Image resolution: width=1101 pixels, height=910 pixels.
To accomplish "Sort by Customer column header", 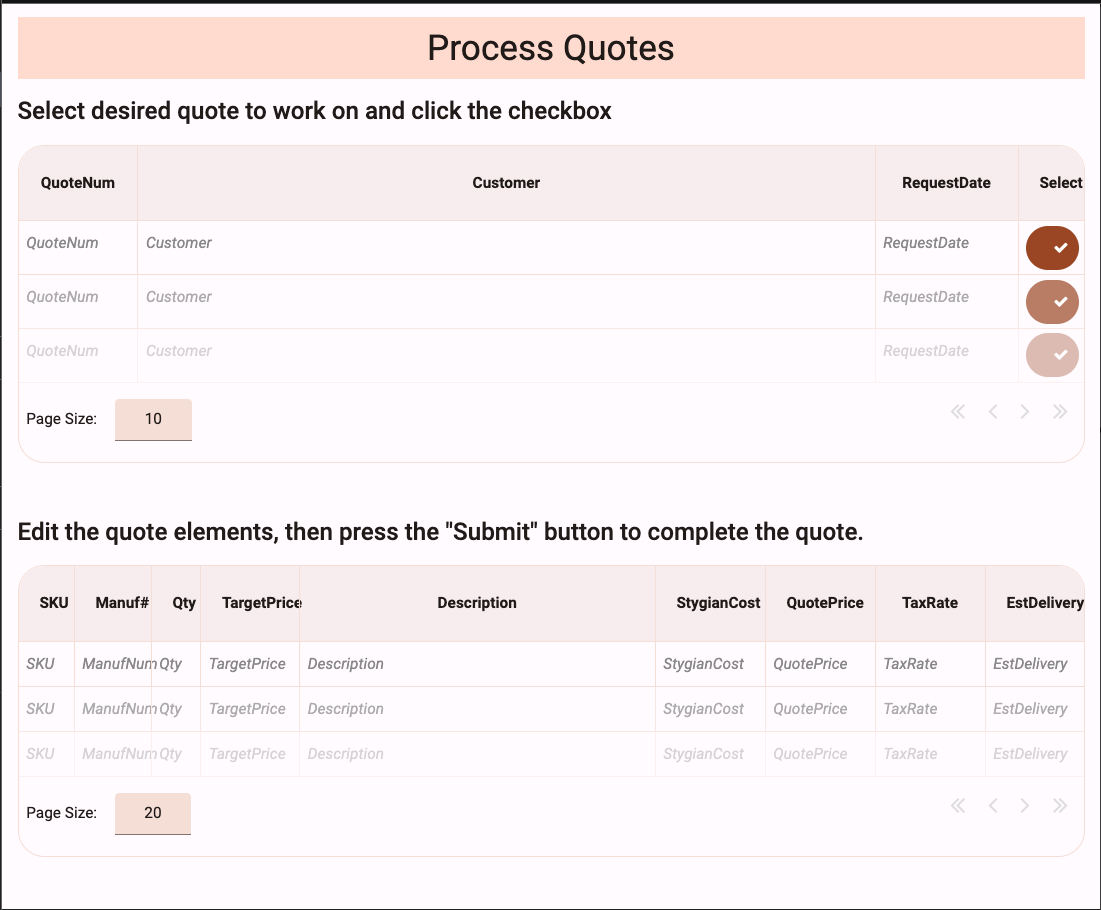I will pos(506,183).
